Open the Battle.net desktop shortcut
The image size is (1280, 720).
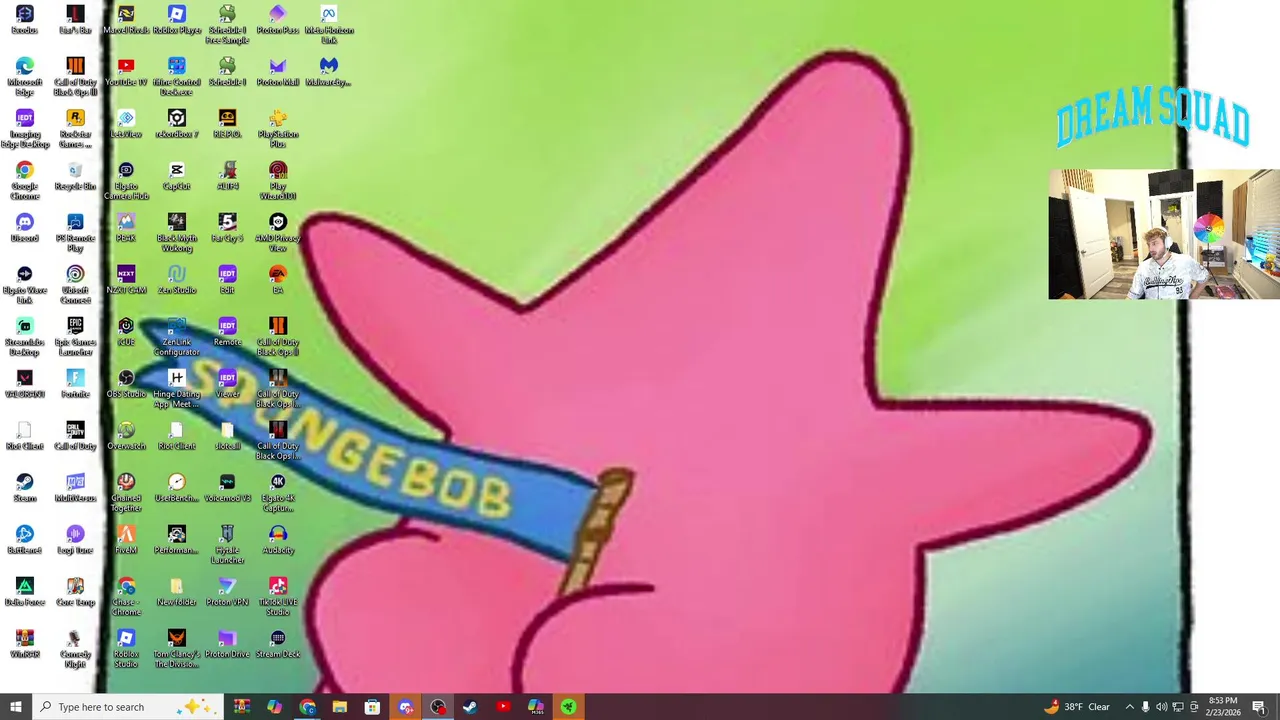[x=25, y=540]
